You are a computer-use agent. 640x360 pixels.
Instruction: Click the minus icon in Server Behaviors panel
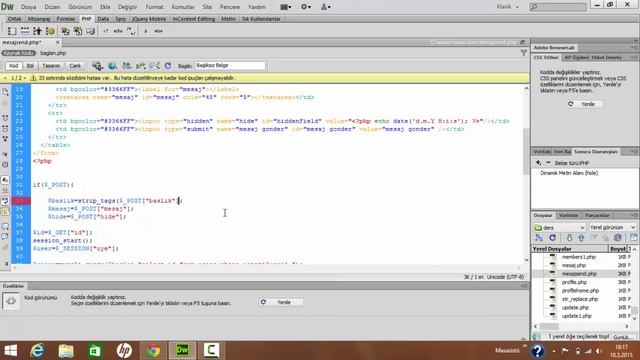(548, 163)
